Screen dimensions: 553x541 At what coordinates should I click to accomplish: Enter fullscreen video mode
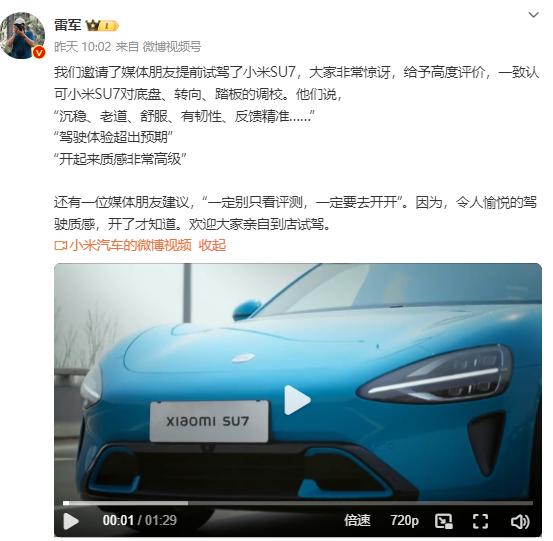480,521
